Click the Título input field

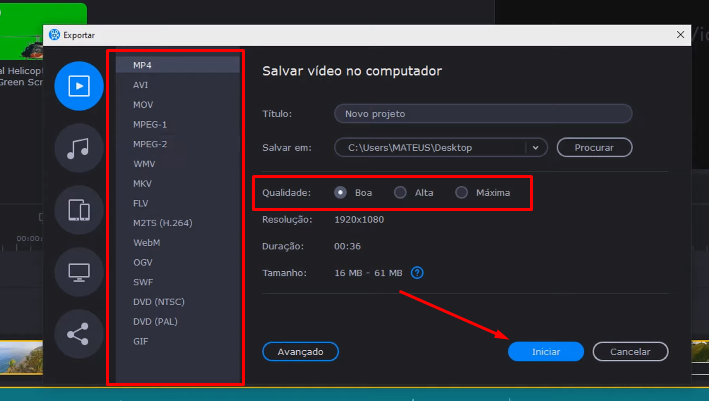point(482,114)
